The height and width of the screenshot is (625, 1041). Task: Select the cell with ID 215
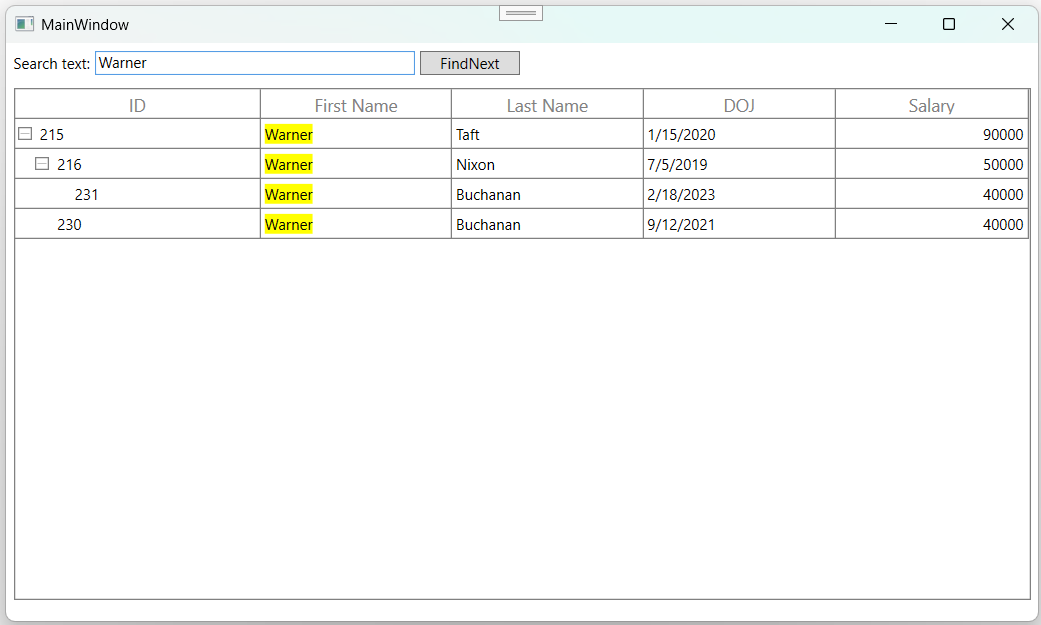[137, 134]
